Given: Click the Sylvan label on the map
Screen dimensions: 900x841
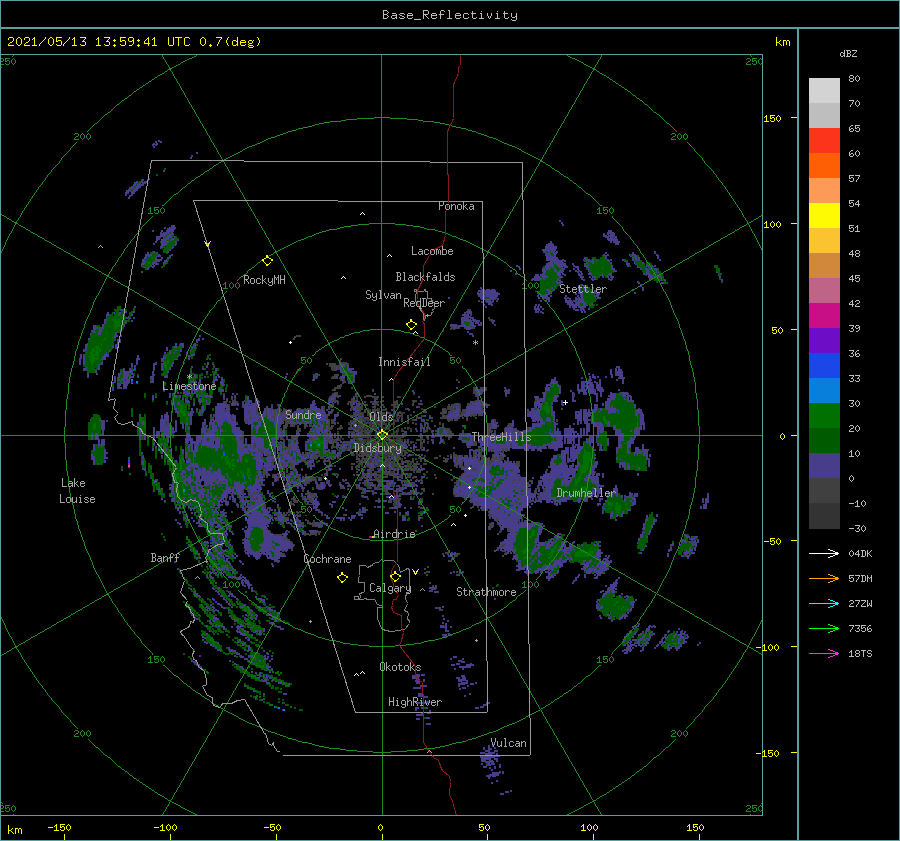Looking at the screenshot, I should 383,295.
